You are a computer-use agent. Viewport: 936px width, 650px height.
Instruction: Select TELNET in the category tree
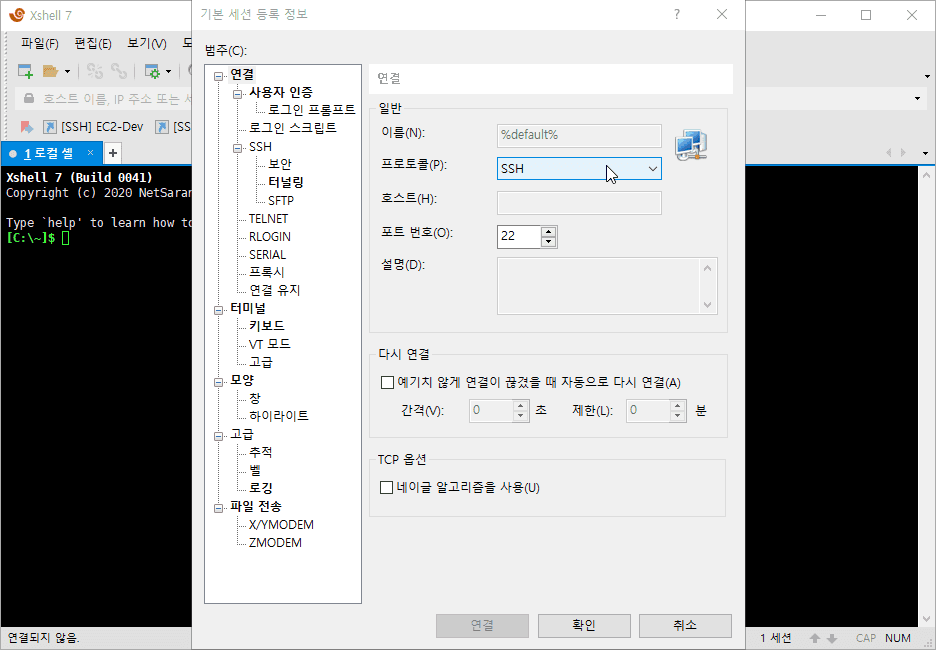point(269,218)
